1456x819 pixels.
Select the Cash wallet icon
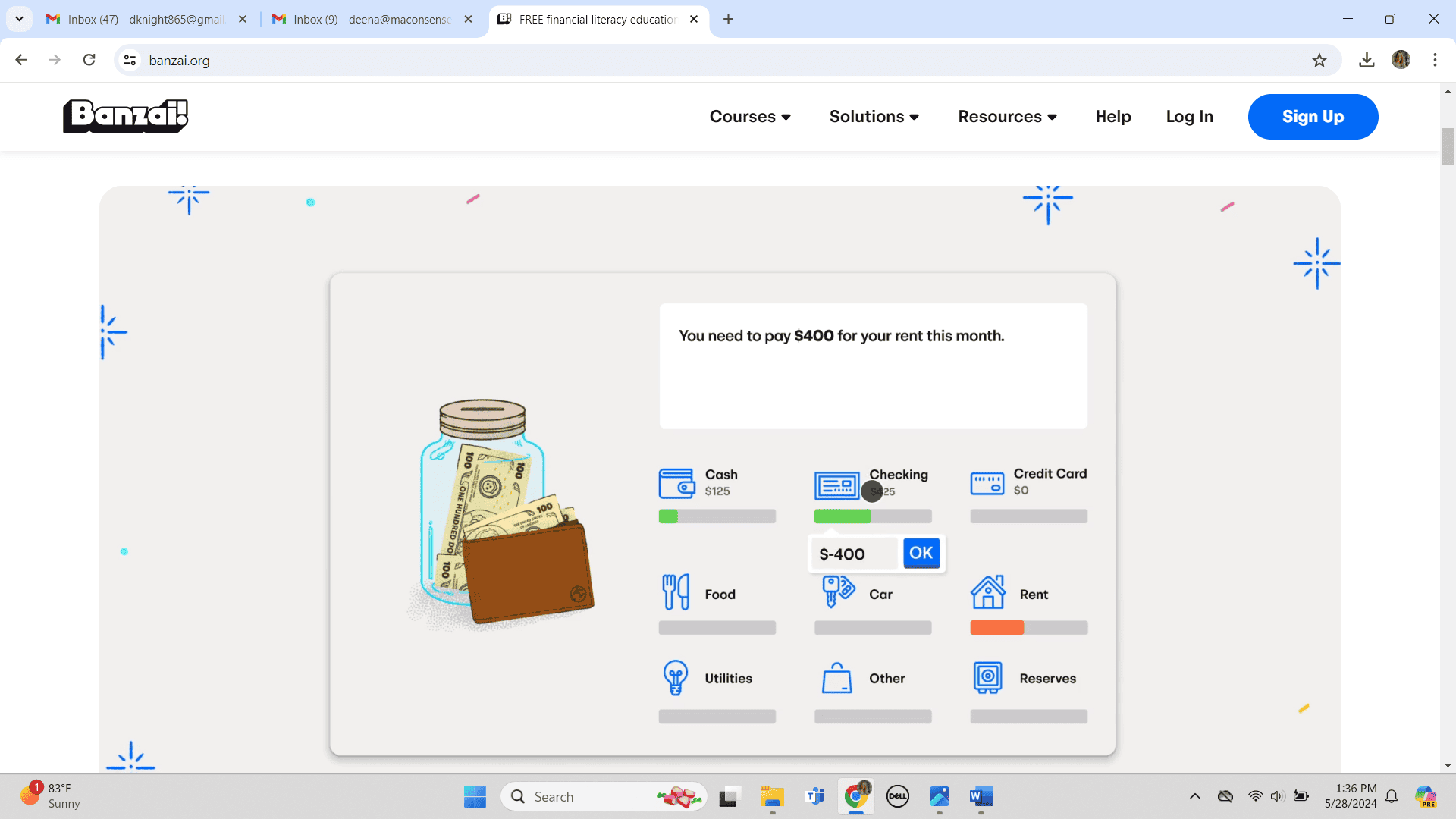[677, 483]
